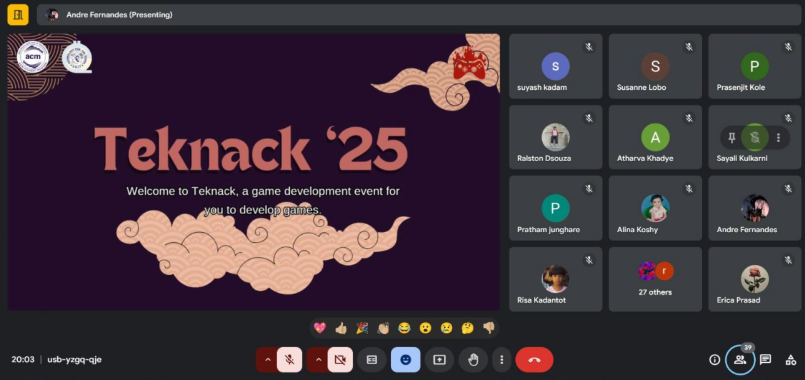Click mute indicator on Andre Fernandes tile
The width and height of the screenshot is (805, 380).
click(788, 189)
